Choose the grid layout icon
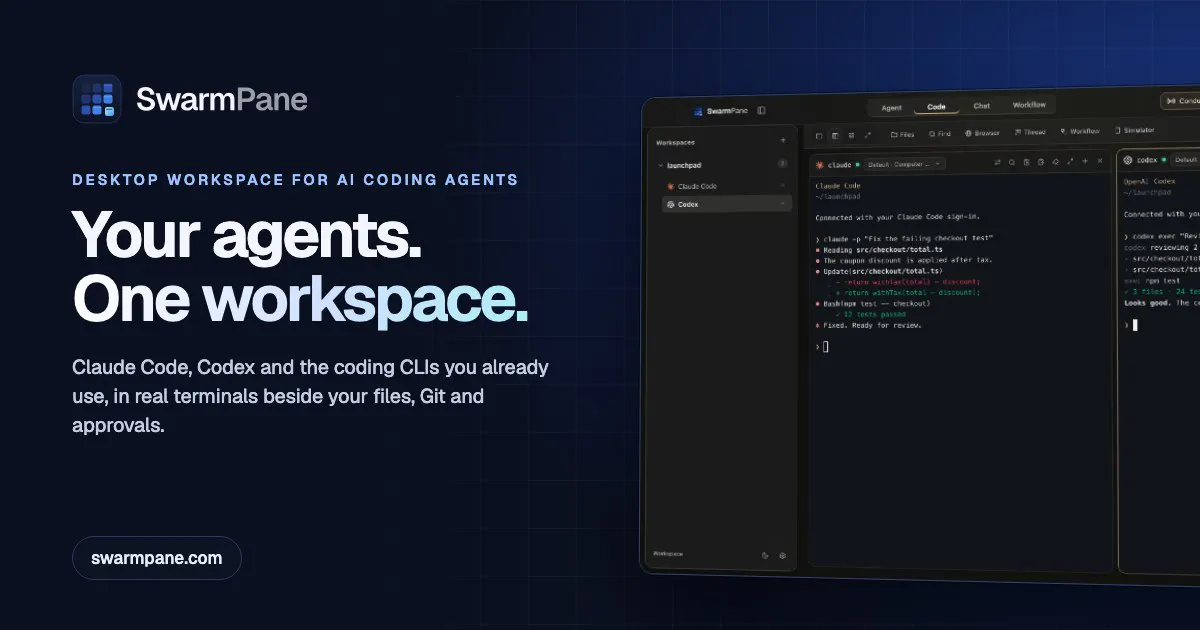Viewport: 1200px width, 630px height. [851, 135]
